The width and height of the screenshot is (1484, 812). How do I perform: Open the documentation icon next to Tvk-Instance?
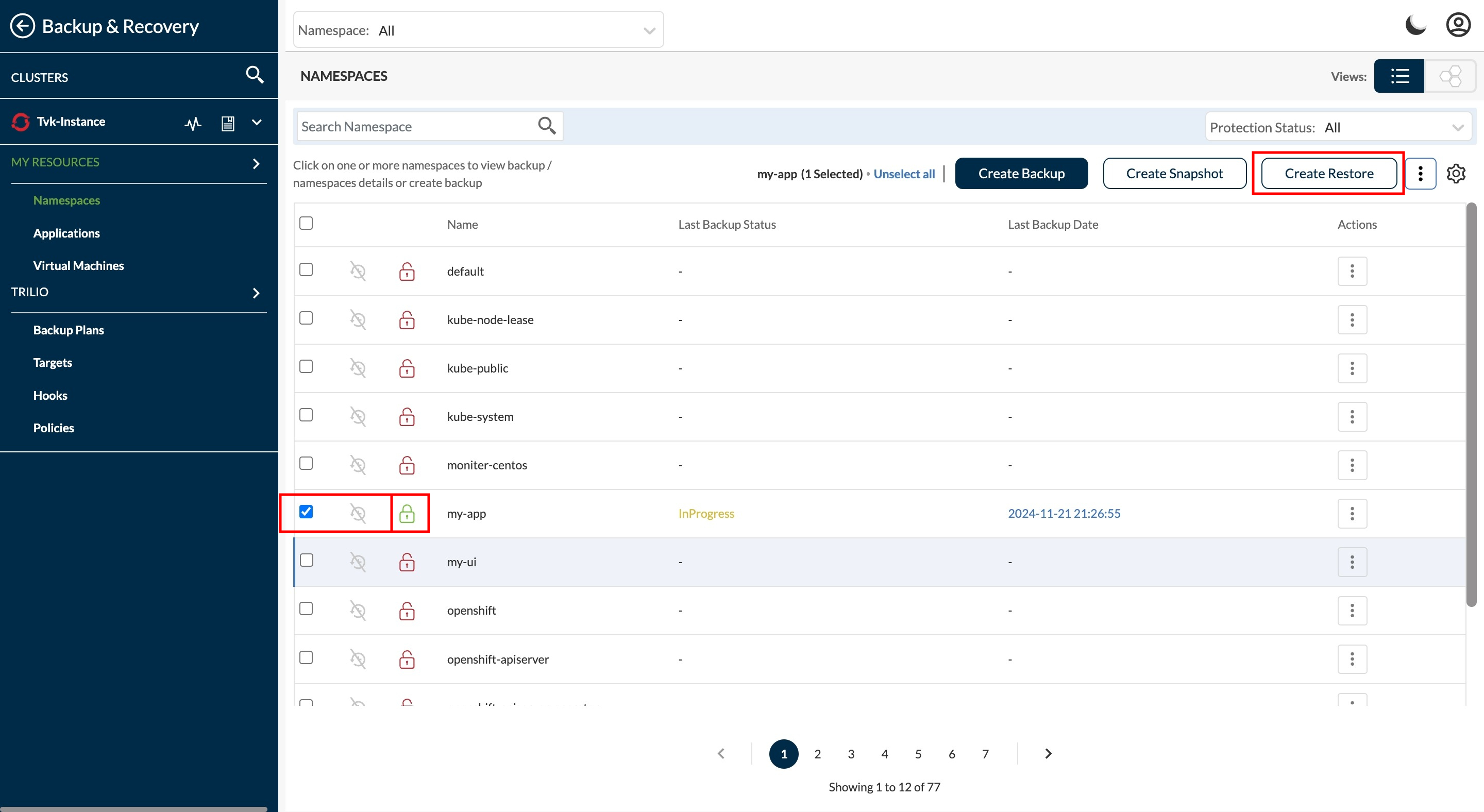pos(228,123)
